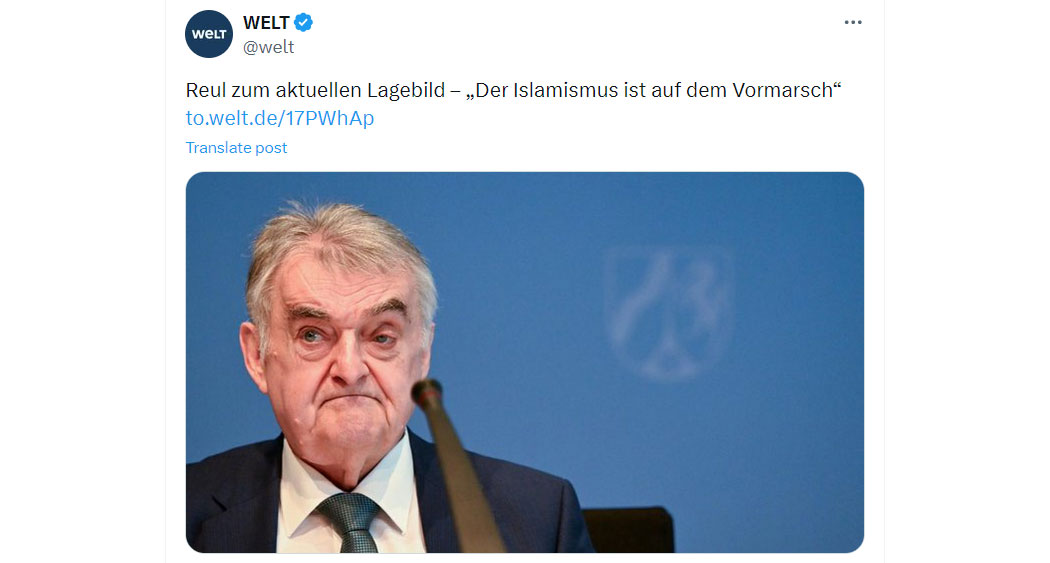The height and width of the screenshot is (563, 1050).
Task: Follow the to.welt.de/17PWhAp link
Action: tap(280, 118)
